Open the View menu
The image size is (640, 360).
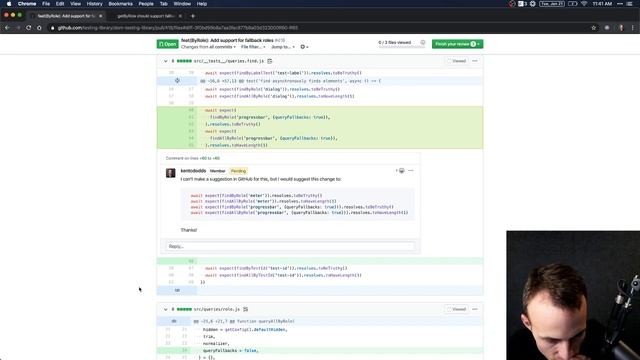(76, 4)
